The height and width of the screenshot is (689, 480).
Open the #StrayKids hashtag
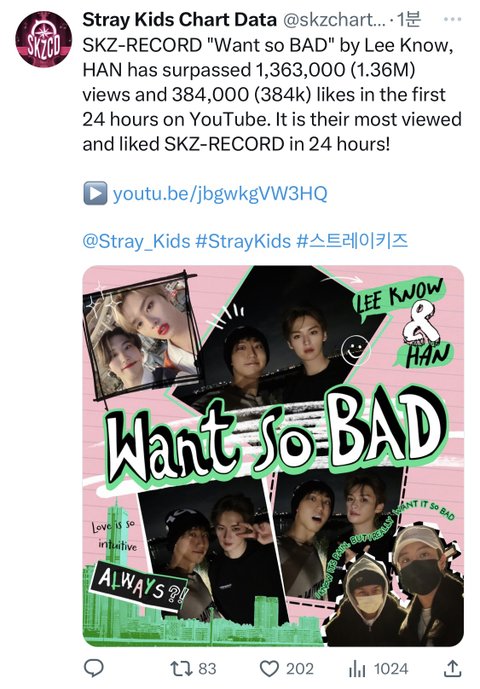pyautogui.click(x=243, y=241)
